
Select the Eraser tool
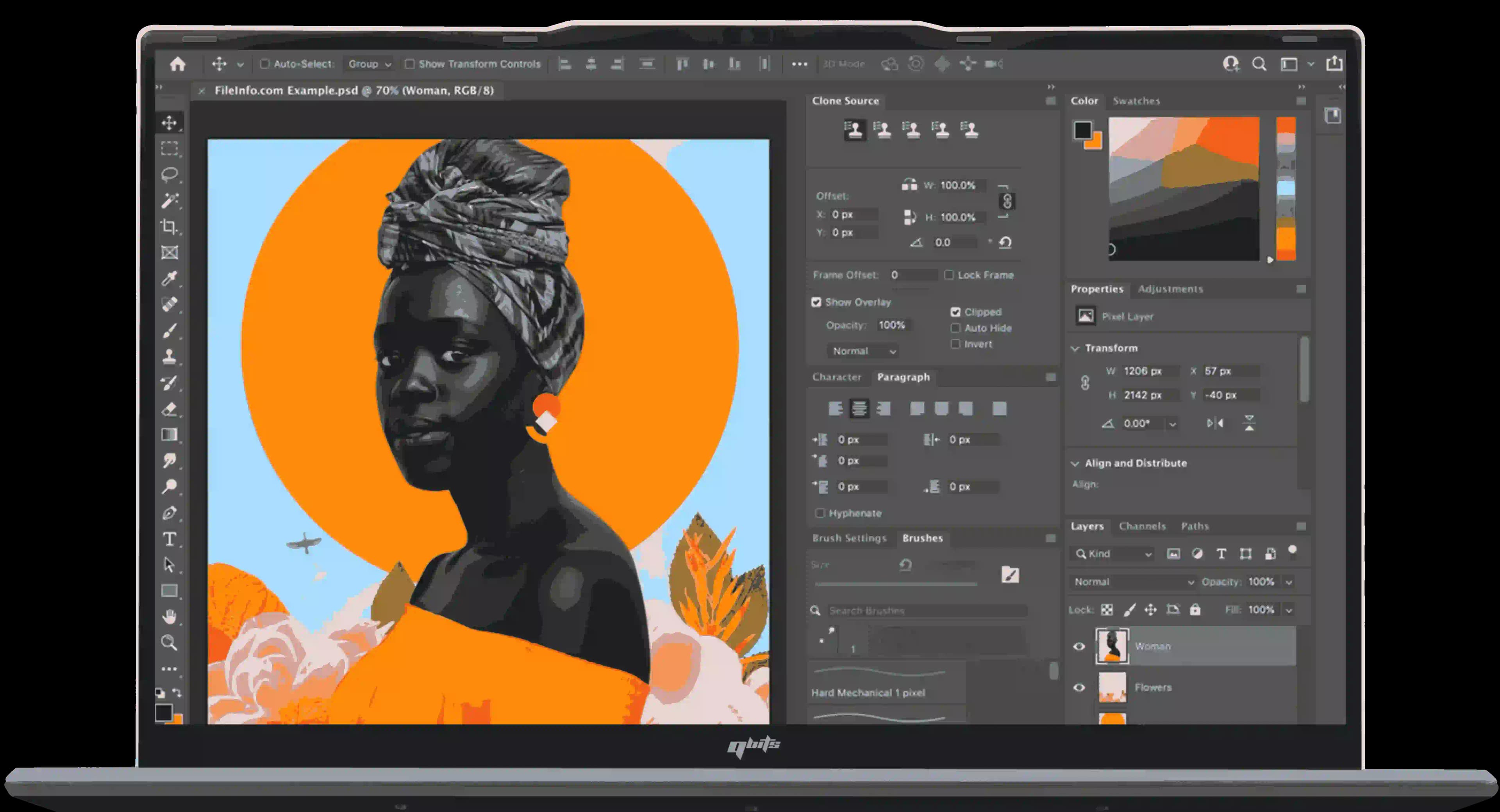click(x=170, y=409)
